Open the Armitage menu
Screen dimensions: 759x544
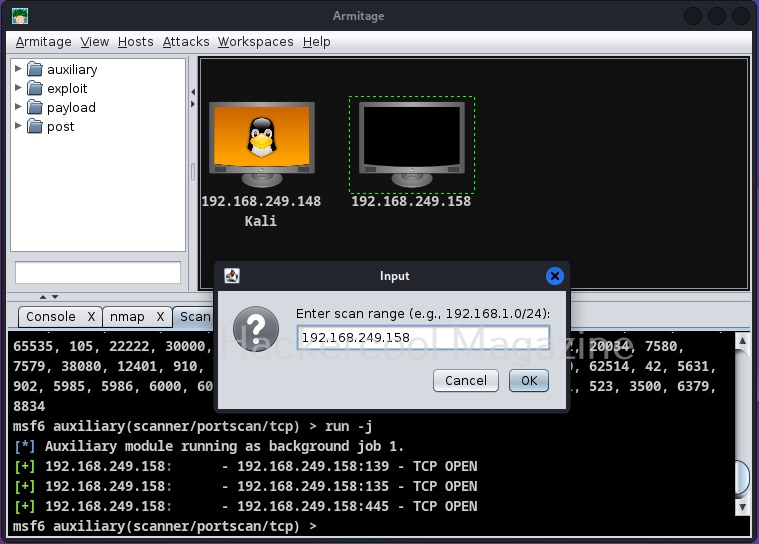tap(44, 42)
